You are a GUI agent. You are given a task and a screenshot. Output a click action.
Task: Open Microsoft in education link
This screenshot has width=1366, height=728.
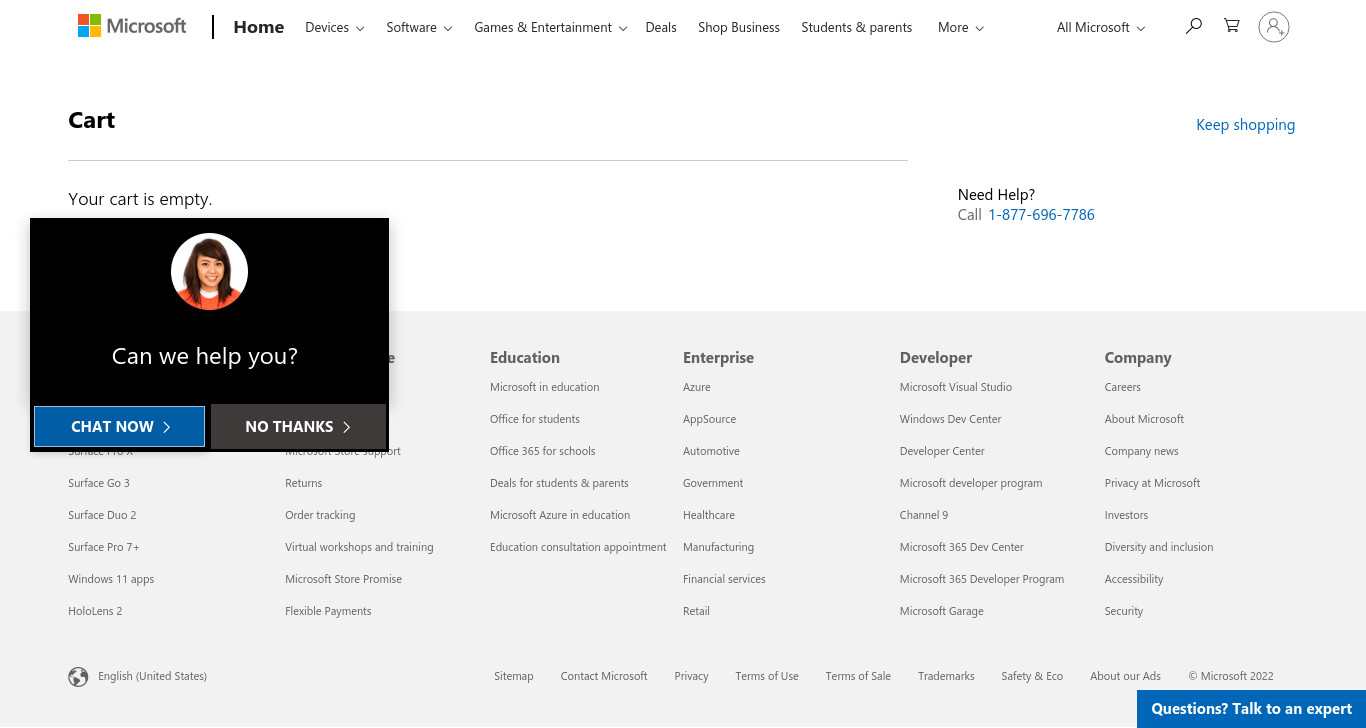click(545, 387)
